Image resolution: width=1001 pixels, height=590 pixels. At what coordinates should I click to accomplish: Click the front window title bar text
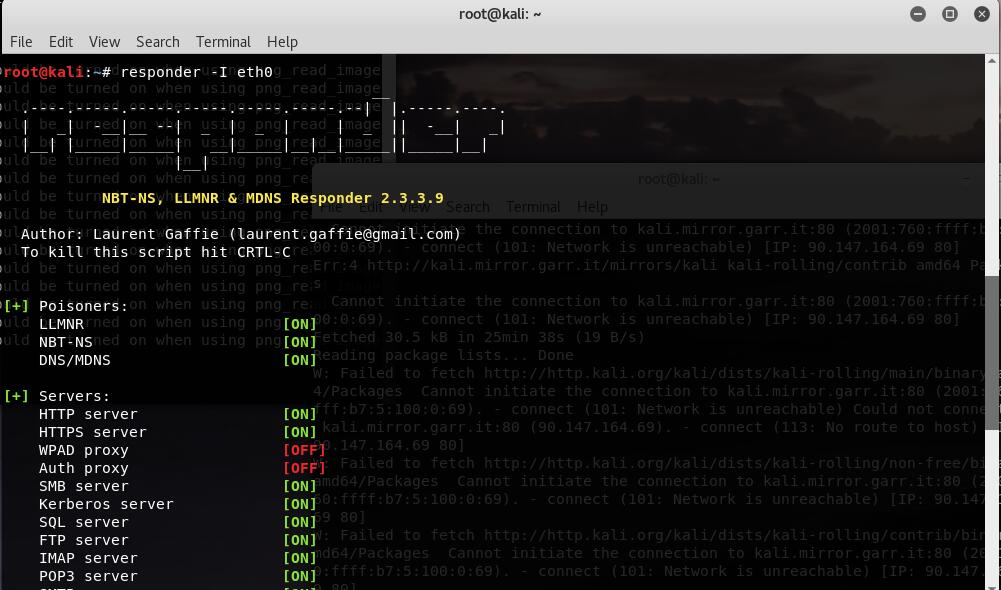point(500,14)
